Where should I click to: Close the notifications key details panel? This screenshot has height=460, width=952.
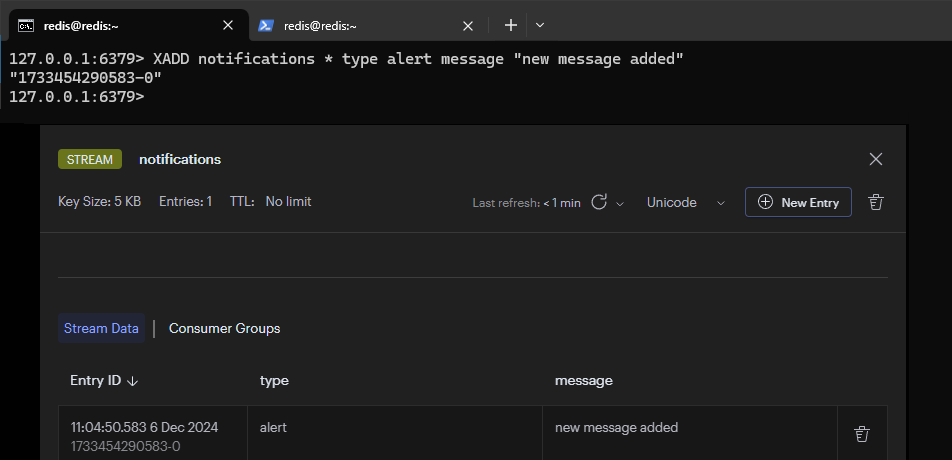coord(876,159)
